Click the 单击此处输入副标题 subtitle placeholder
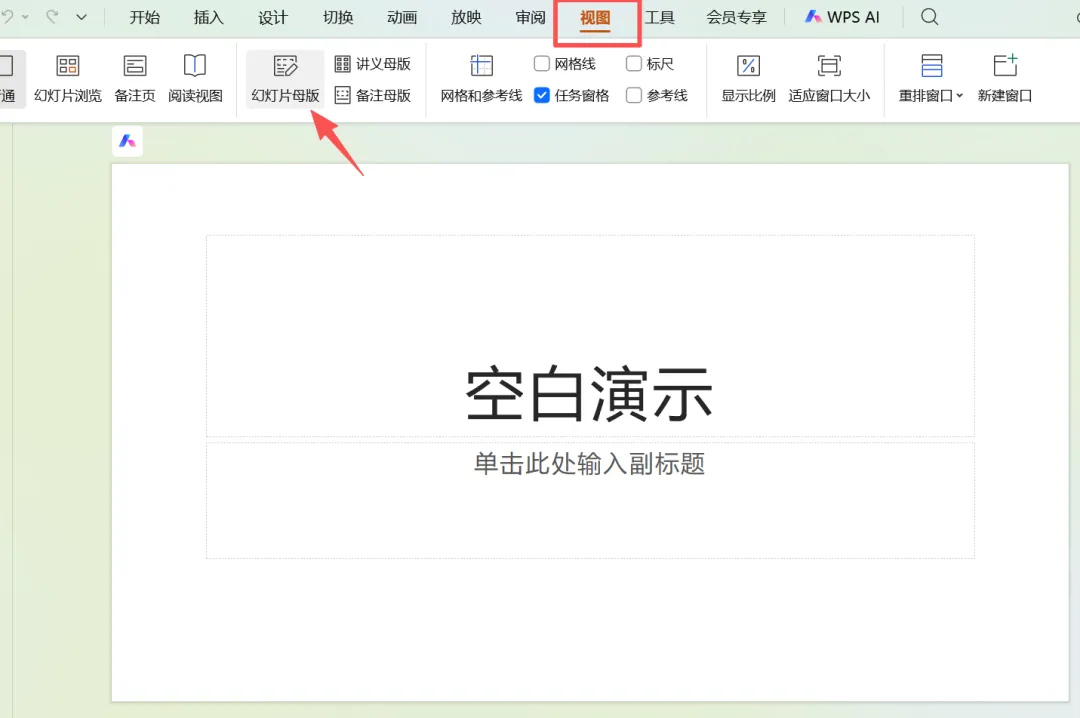This screenshot has width=1080, height=718. pyautogui.click(x=590, y=500)
